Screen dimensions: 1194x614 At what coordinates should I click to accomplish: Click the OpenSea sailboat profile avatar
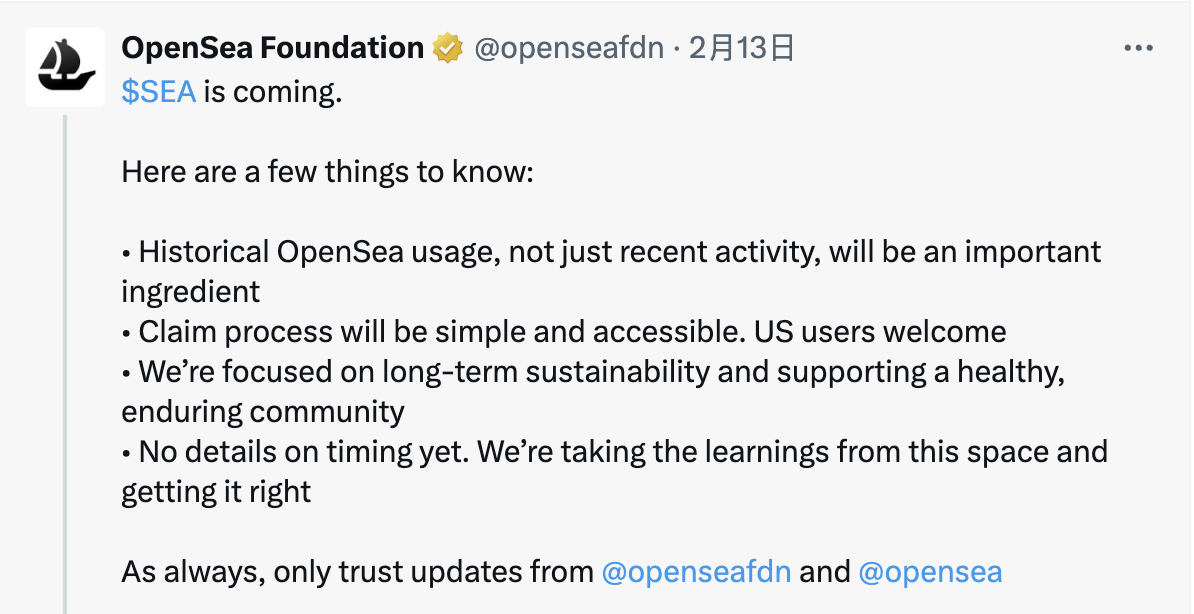click(x=65, y=66)
